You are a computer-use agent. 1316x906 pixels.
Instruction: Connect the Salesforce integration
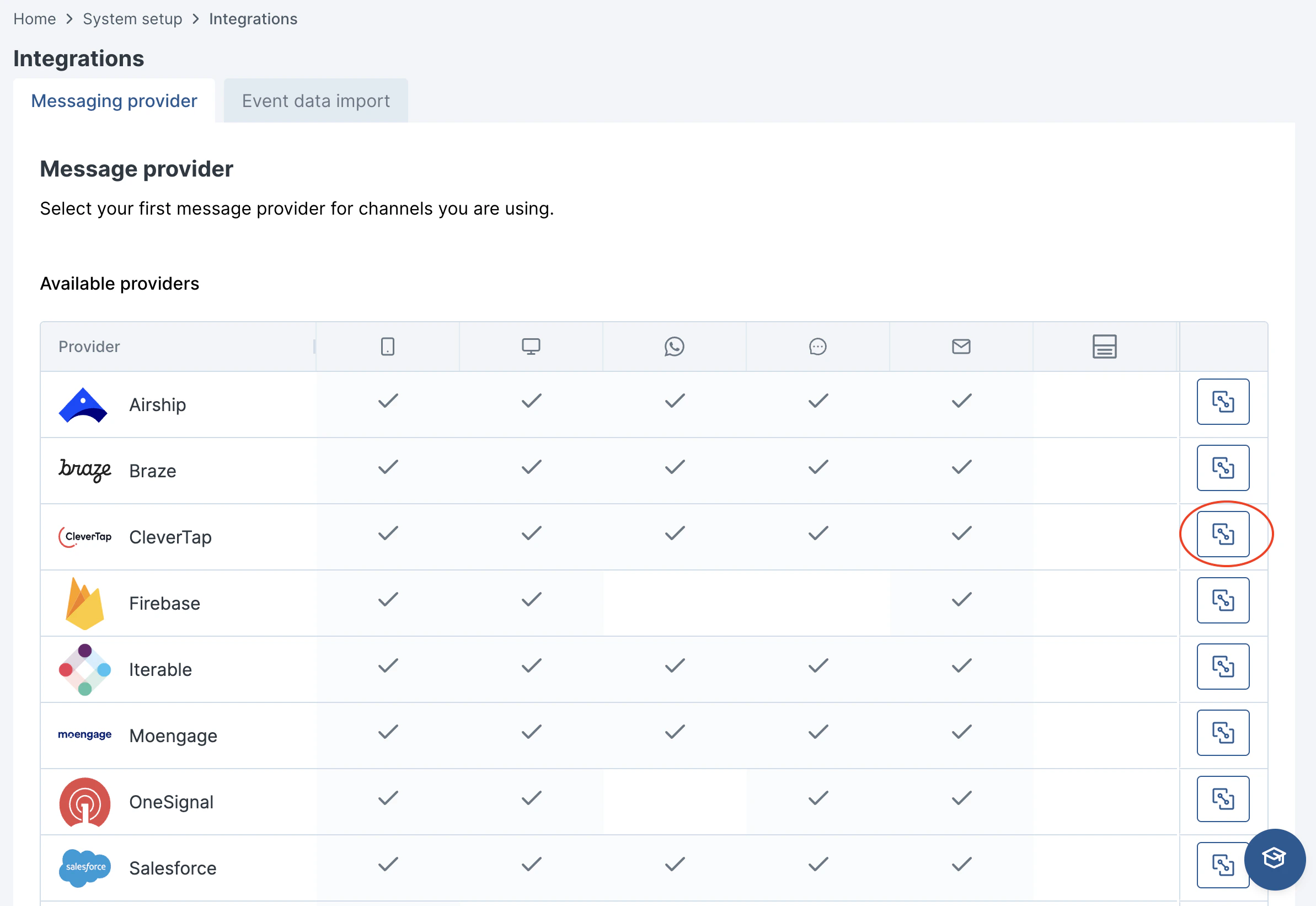(x=1223, y=865)
